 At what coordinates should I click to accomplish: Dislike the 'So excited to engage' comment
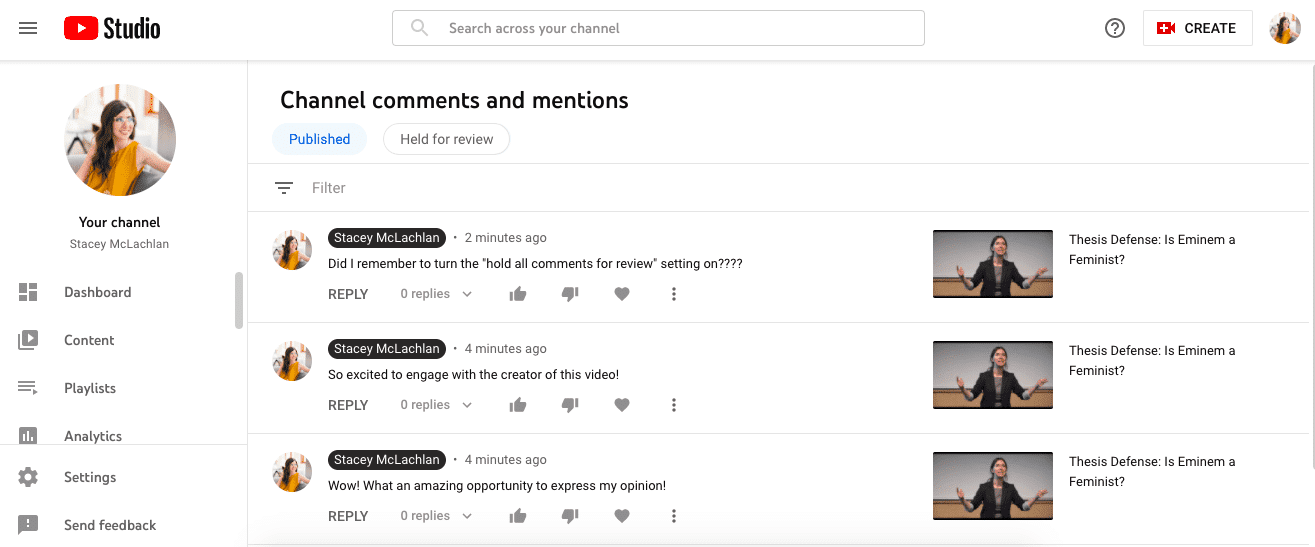(570, 405)
